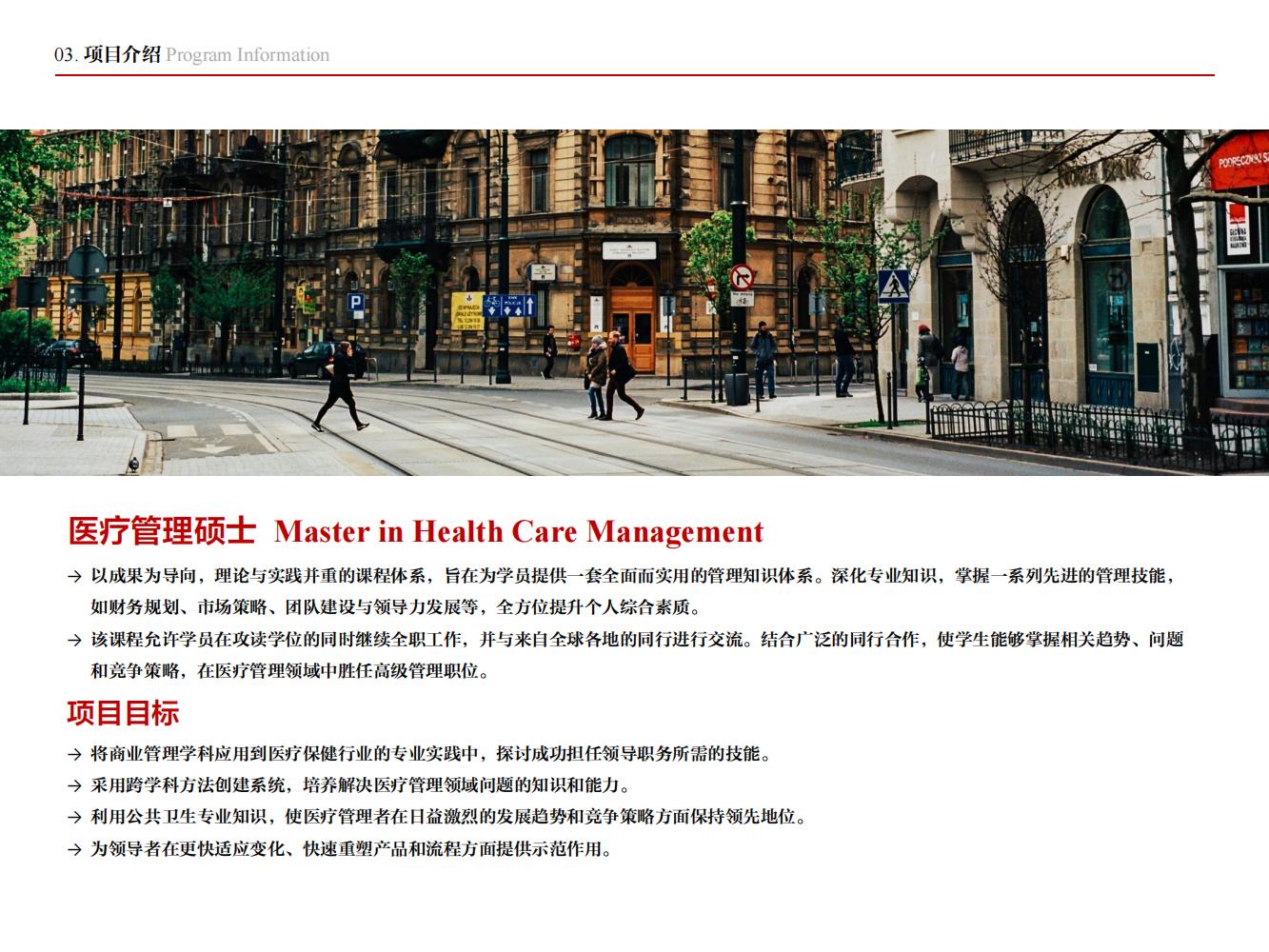Select the 'Program Information' label

click(x=248, y=55)
